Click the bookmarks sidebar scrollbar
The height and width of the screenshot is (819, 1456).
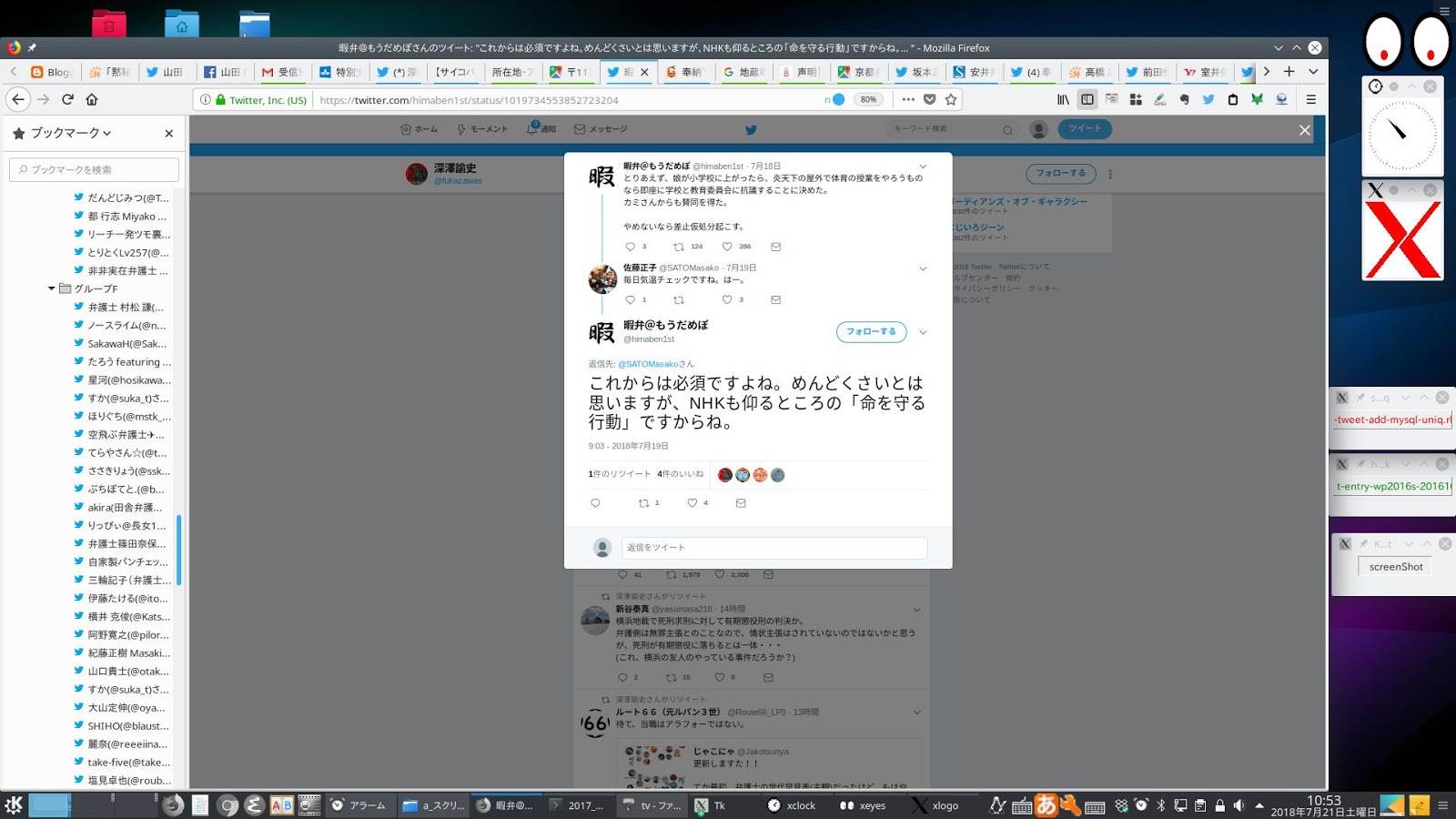tap(179, 550)
